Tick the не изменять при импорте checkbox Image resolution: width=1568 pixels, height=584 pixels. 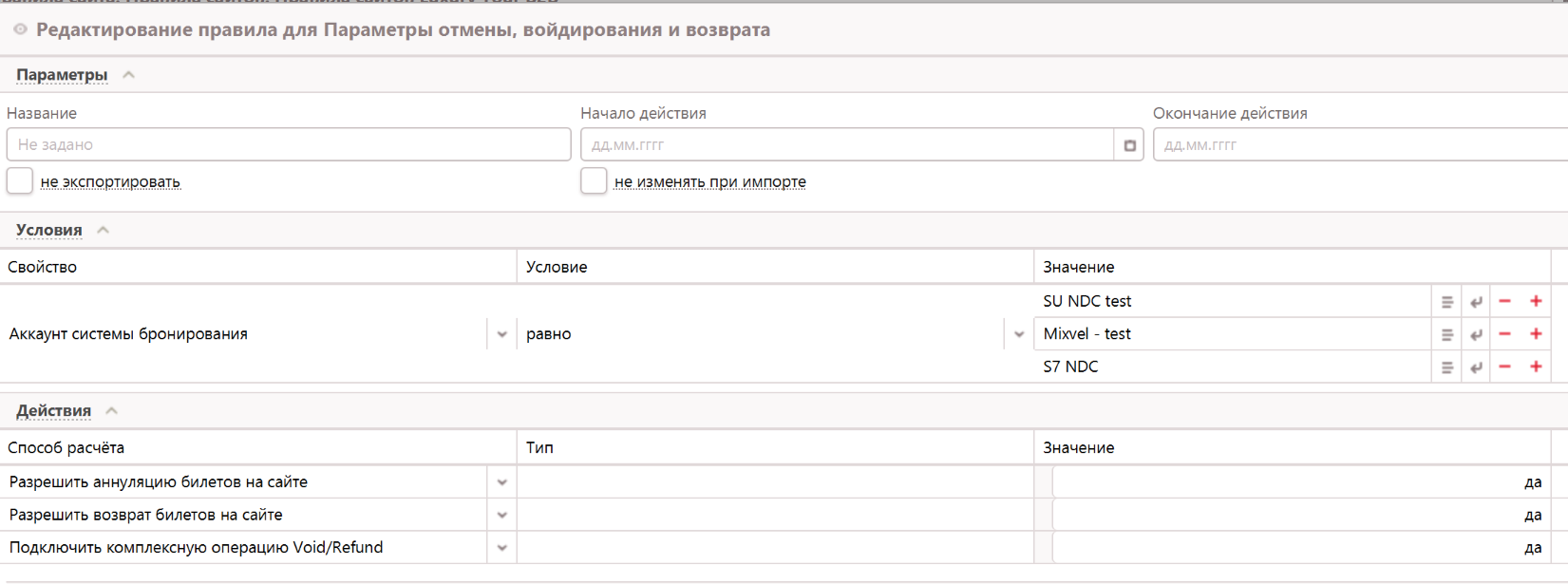click(594, 180)
